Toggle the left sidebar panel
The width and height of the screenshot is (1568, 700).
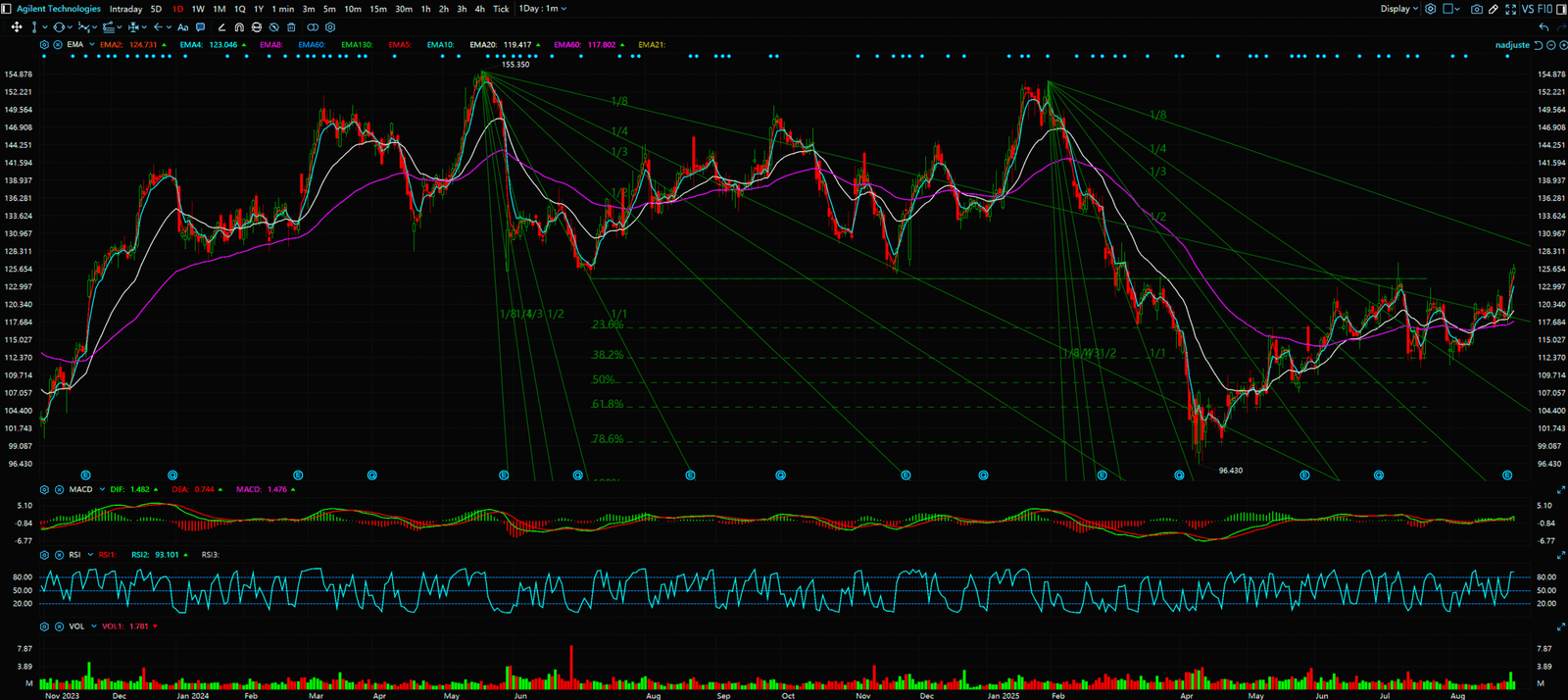pos(7,9)
